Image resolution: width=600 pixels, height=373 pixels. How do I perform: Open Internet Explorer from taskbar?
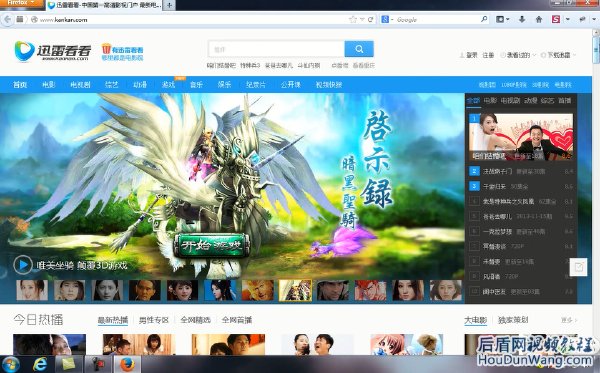coord(39,364)
